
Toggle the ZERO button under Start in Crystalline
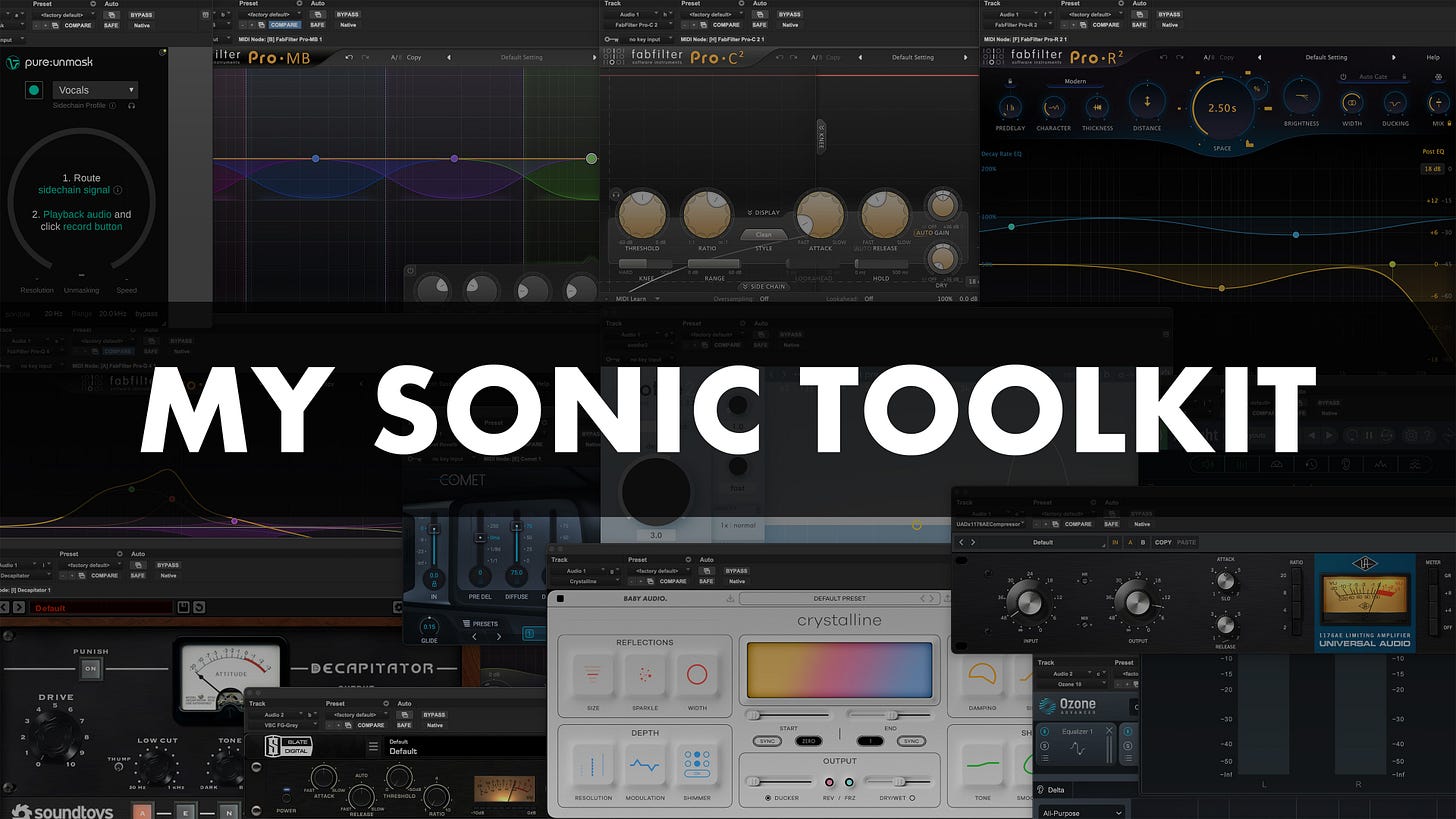pyautogui.click(x=808, y=741)
